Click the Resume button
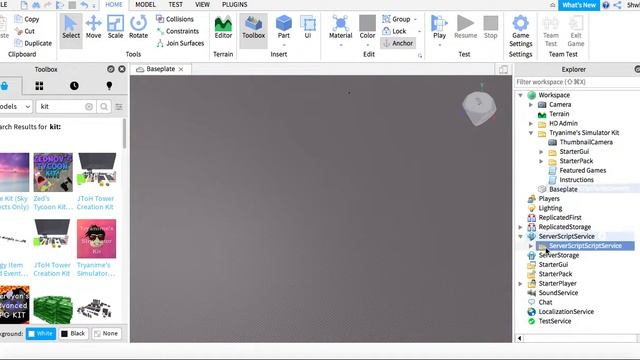 [465, 27]
